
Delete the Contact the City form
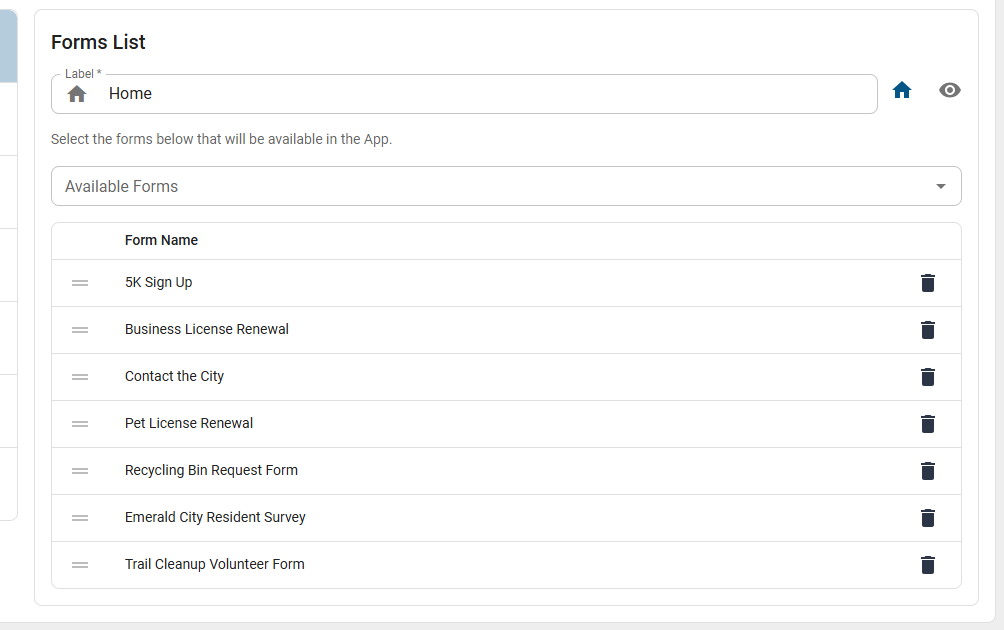[927, 377]
